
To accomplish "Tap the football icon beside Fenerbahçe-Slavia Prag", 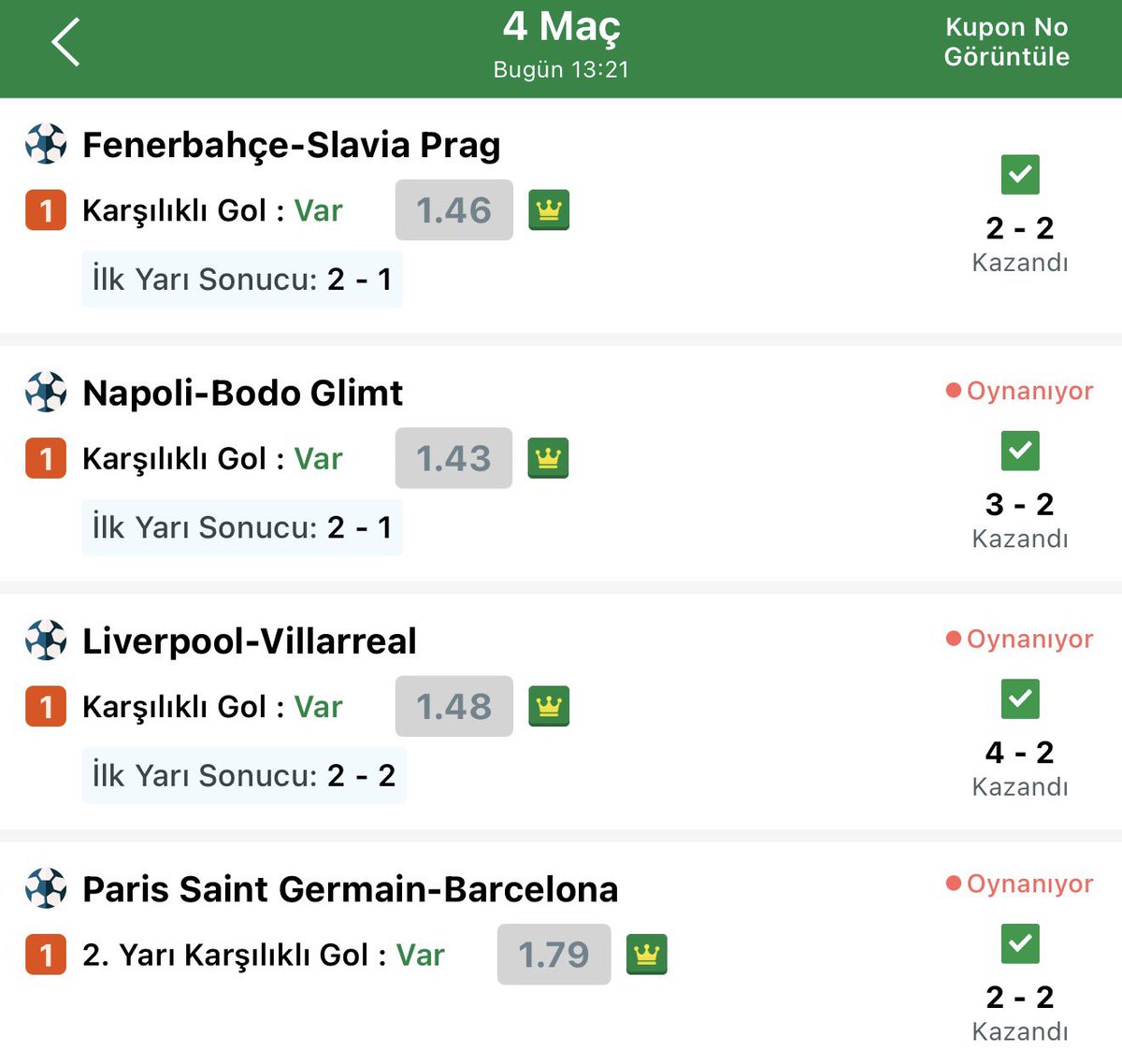I will 46,144.
